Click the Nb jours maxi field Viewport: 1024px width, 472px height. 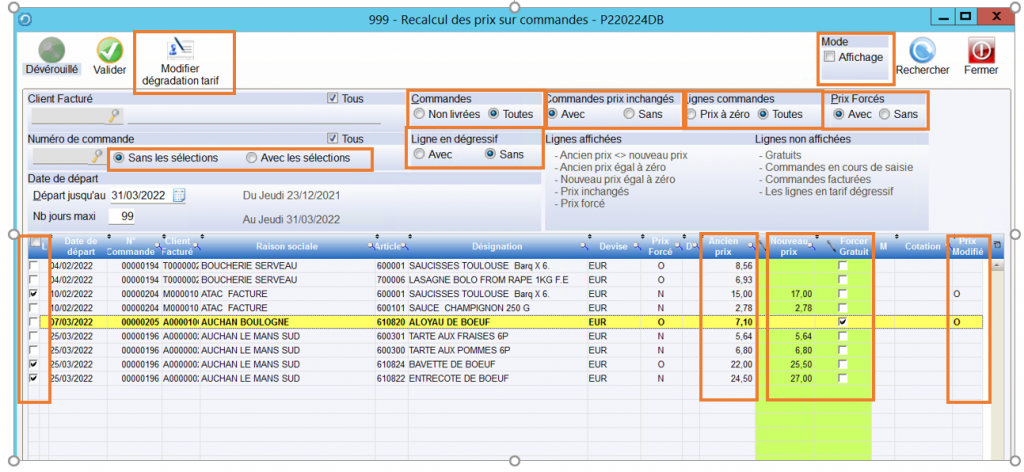124,216
